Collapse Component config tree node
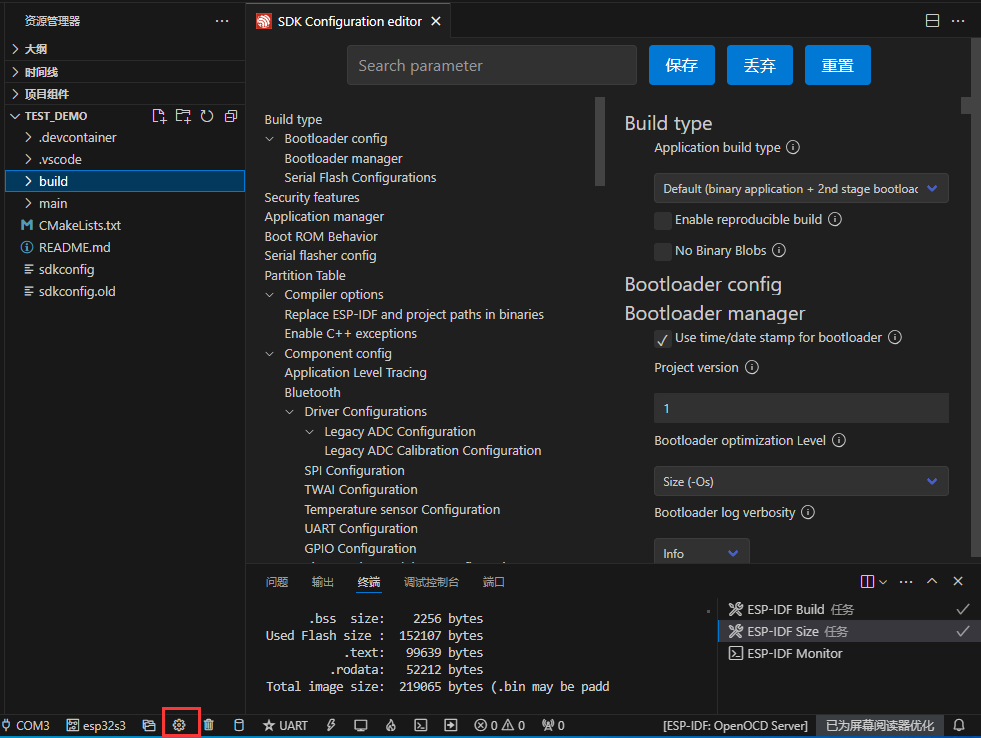This screenshot has width=981, height=738. coord(270,354)
